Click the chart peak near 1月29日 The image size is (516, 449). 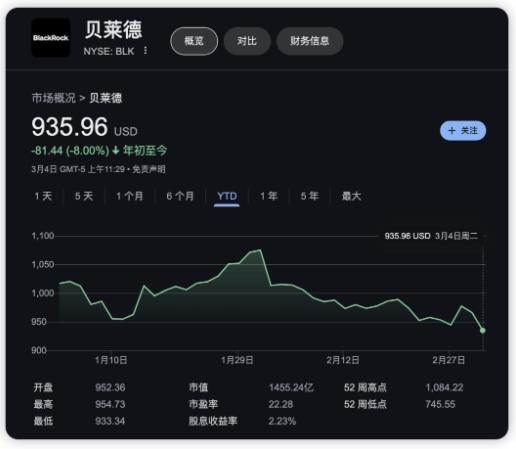(260, 250)
